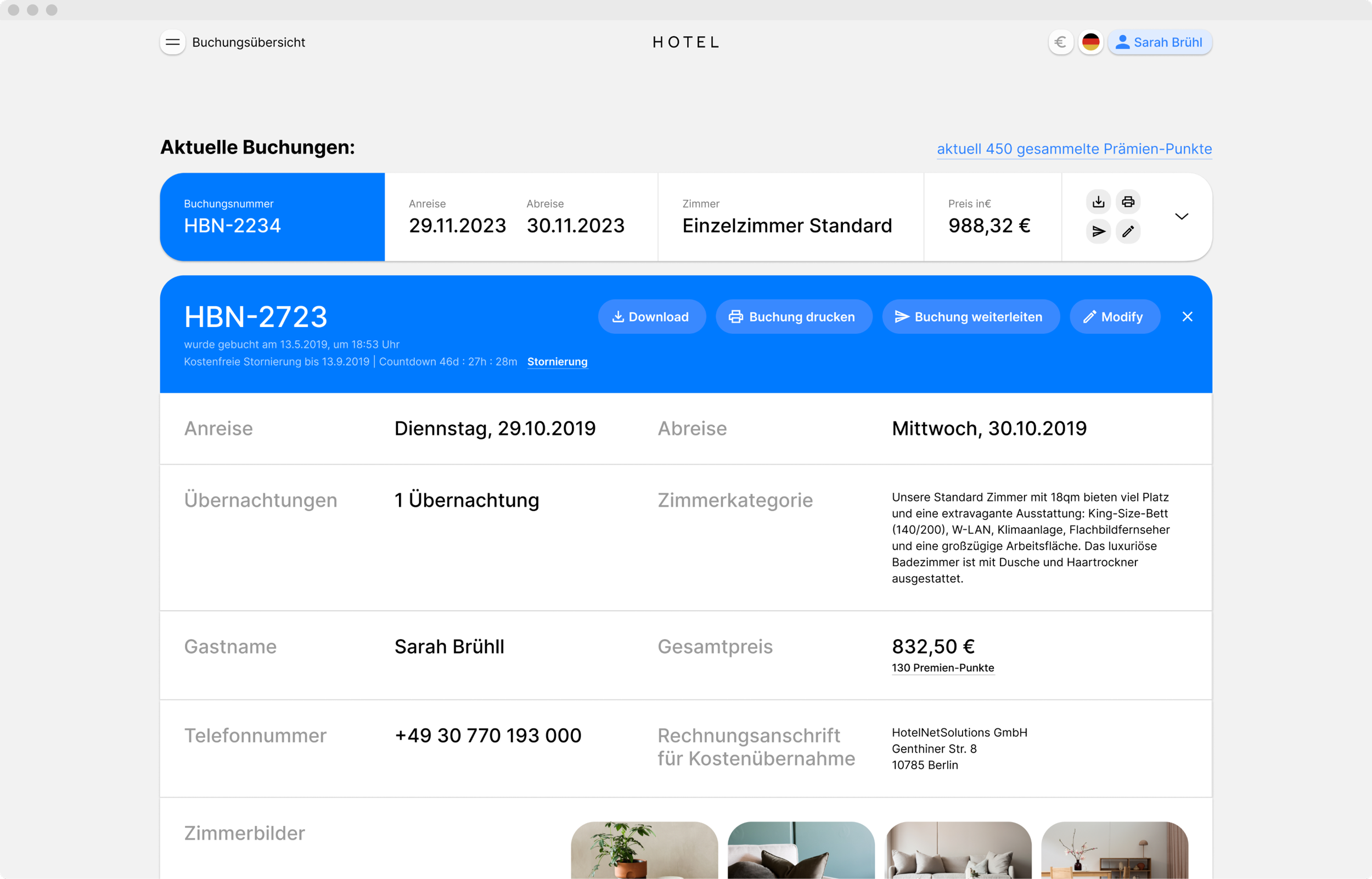Click the download icon for booking HBN-2234
1372x879 pixels.
[1098, 201]
